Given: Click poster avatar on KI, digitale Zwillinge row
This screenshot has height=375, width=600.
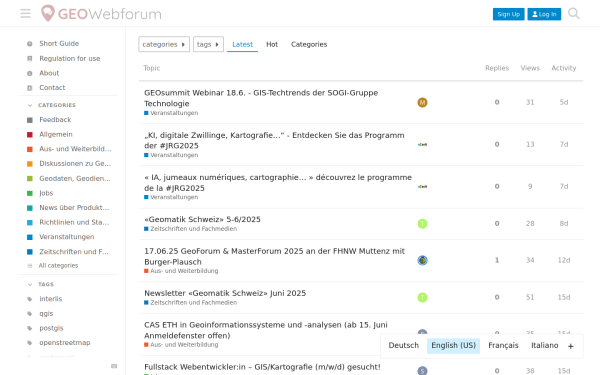Looking at the screenshot, I should [x=422, y=145].
